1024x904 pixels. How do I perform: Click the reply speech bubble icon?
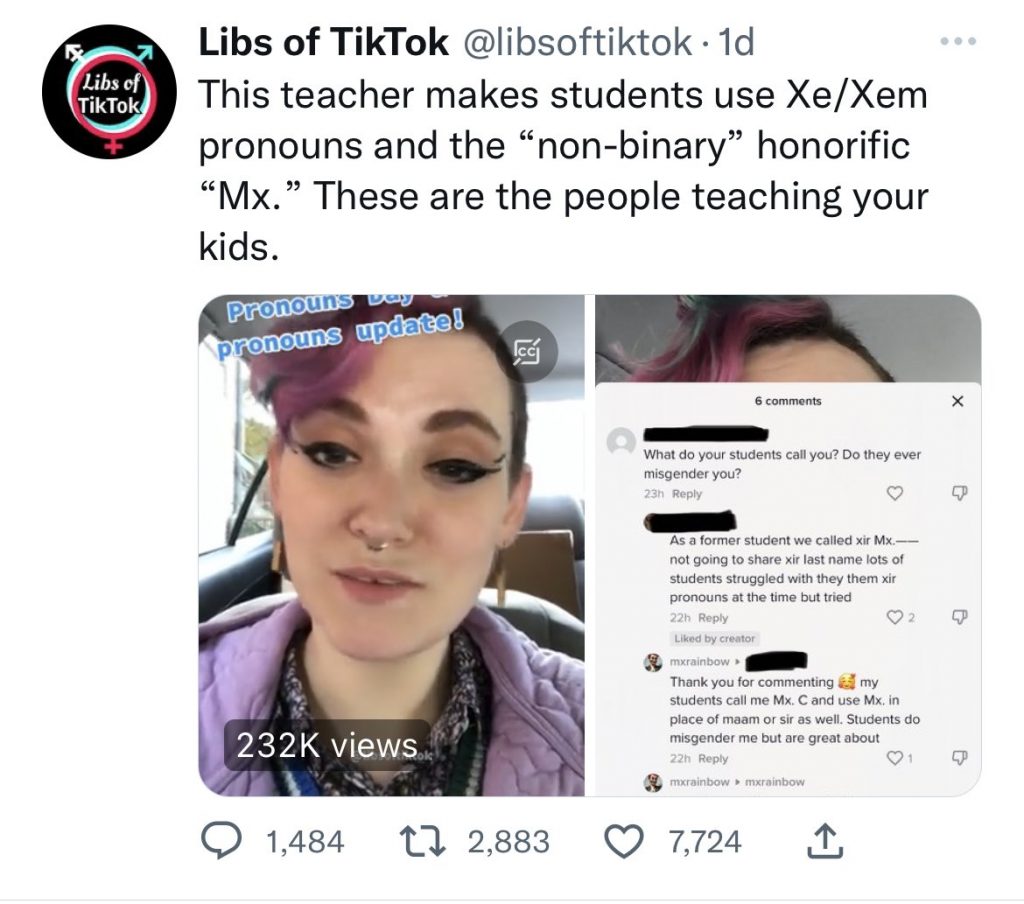(x=221, y=841)
